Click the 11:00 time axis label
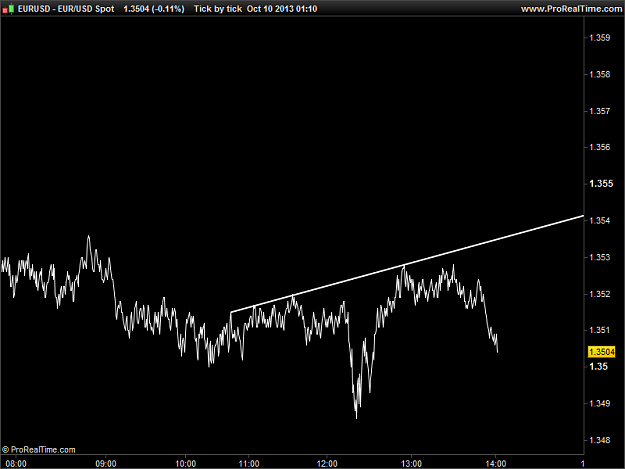Viewport: 625px width, 469px height. tap(249, 464)
